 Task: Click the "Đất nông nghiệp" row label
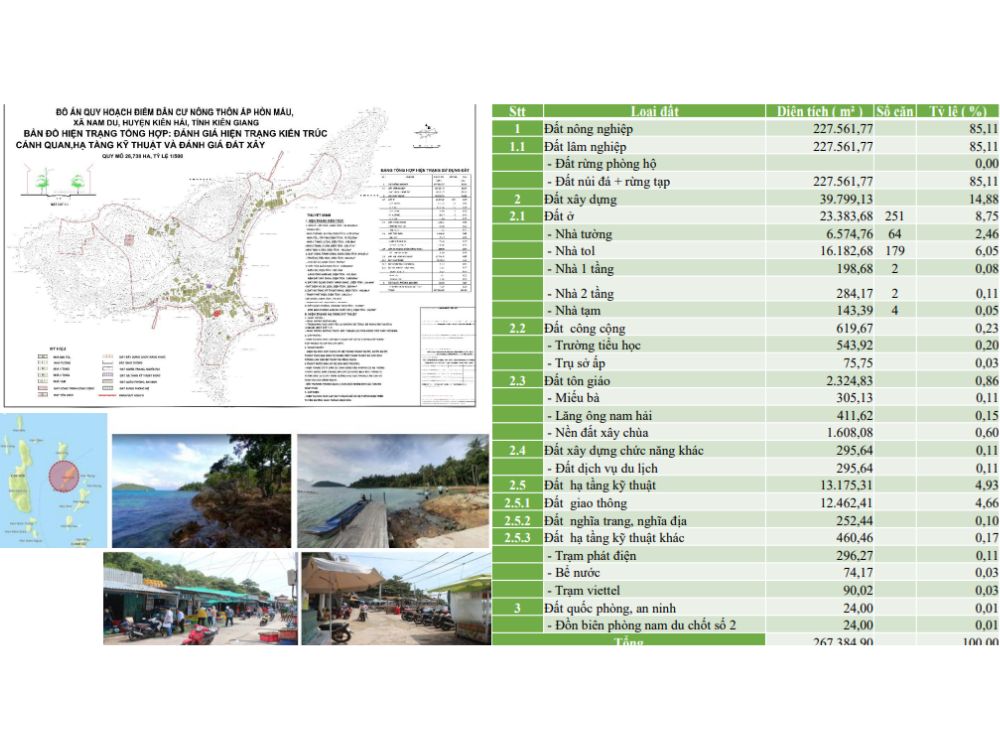point(588,129)
